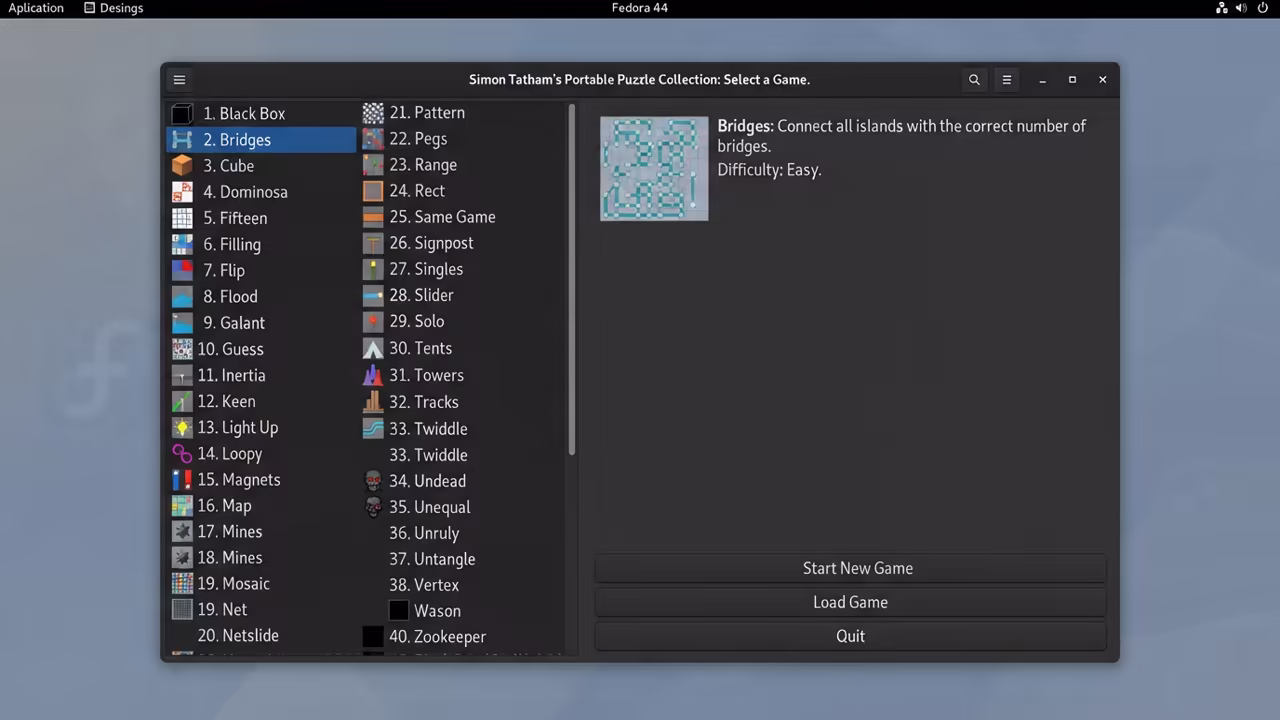Screen dimensions: 1280x720
Task: Select the Black Box game icon
Action: pos(182,114)
